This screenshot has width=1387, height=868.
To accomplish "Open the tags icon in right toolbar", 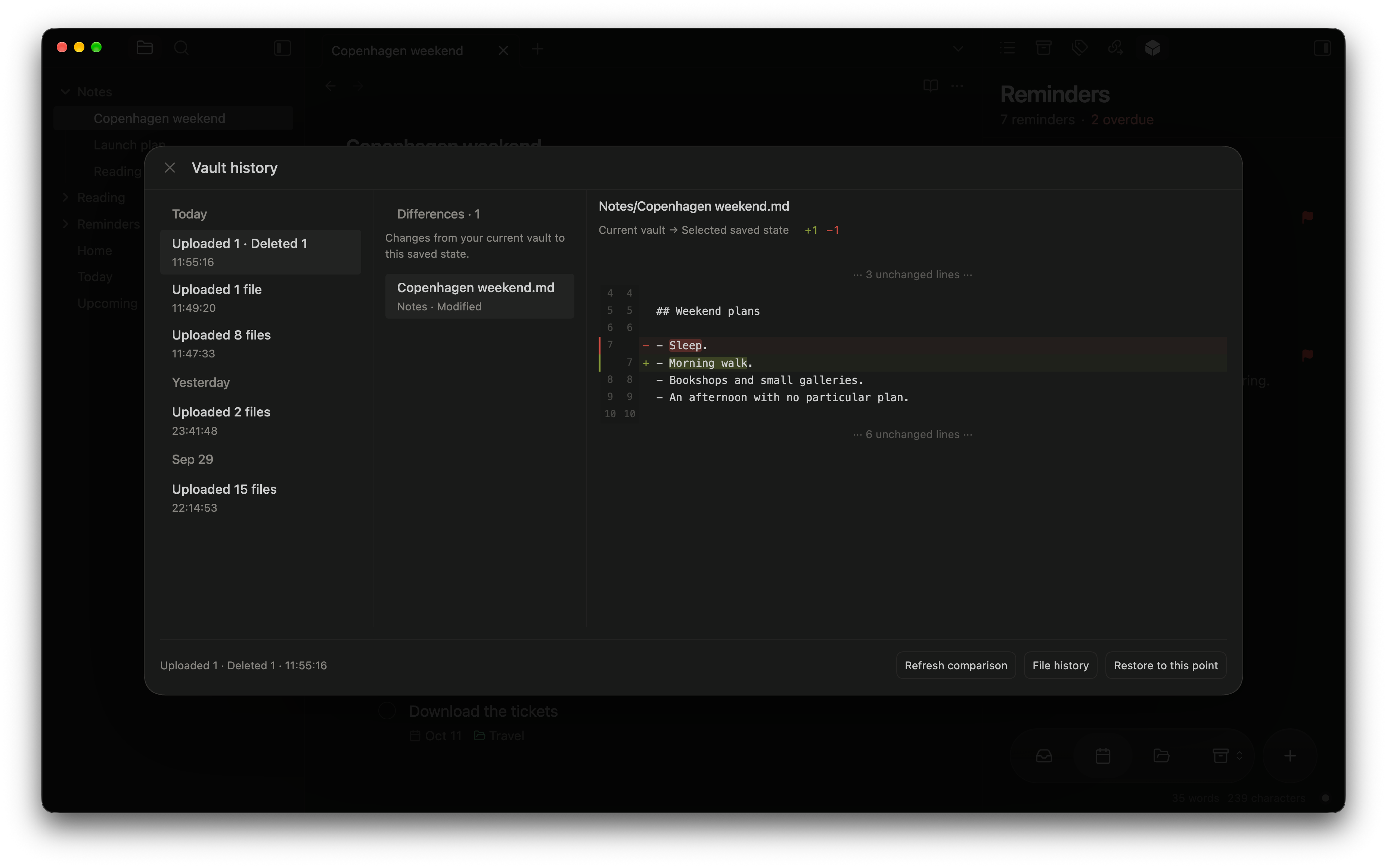I will pos(1079,48).
